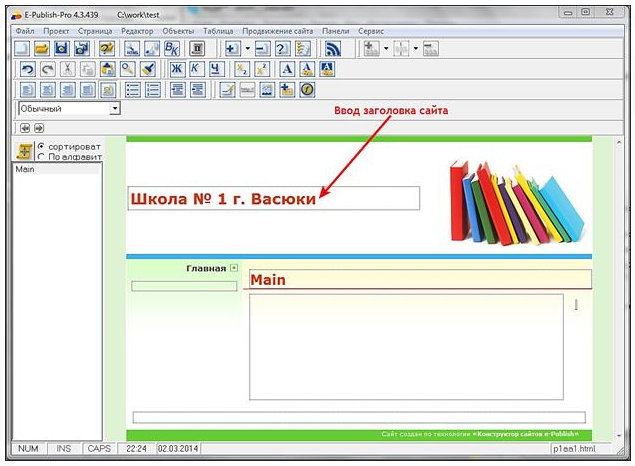Open the Панели menu
The width and height of the screenshot is (635, 466).
(335, 31)
